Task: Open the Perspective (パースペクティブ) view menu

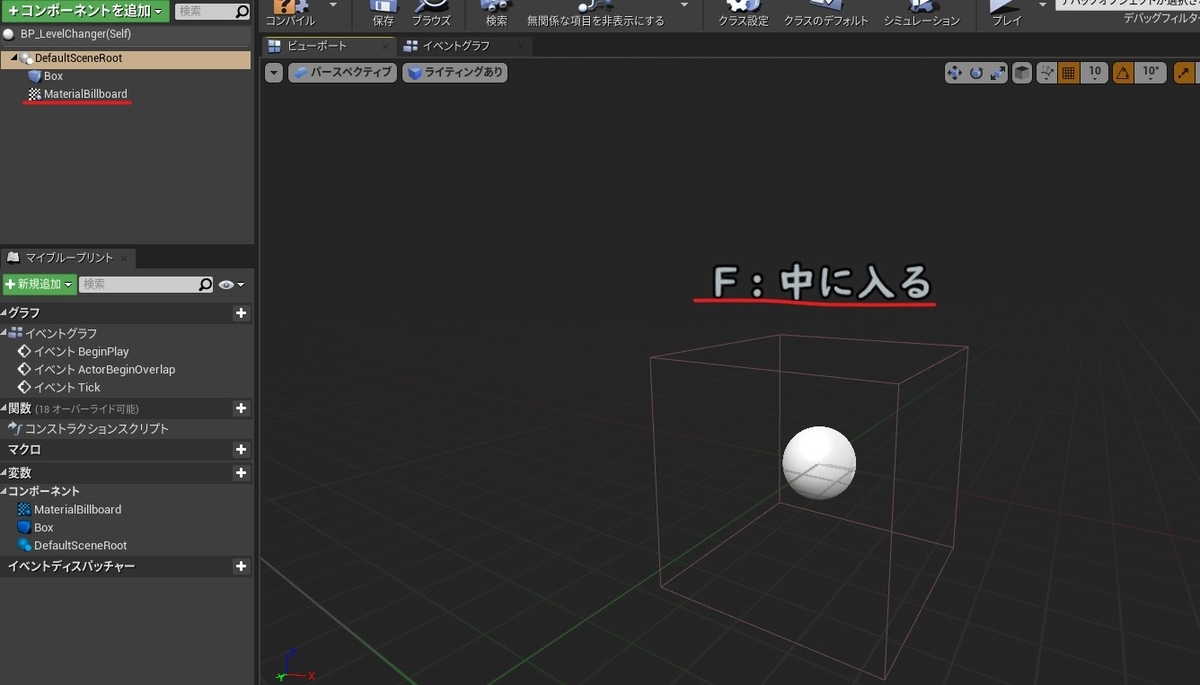Action: 343,73
